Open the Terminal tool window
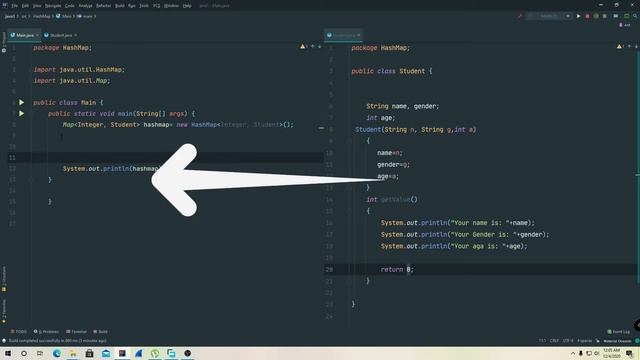 click(76, 332)
